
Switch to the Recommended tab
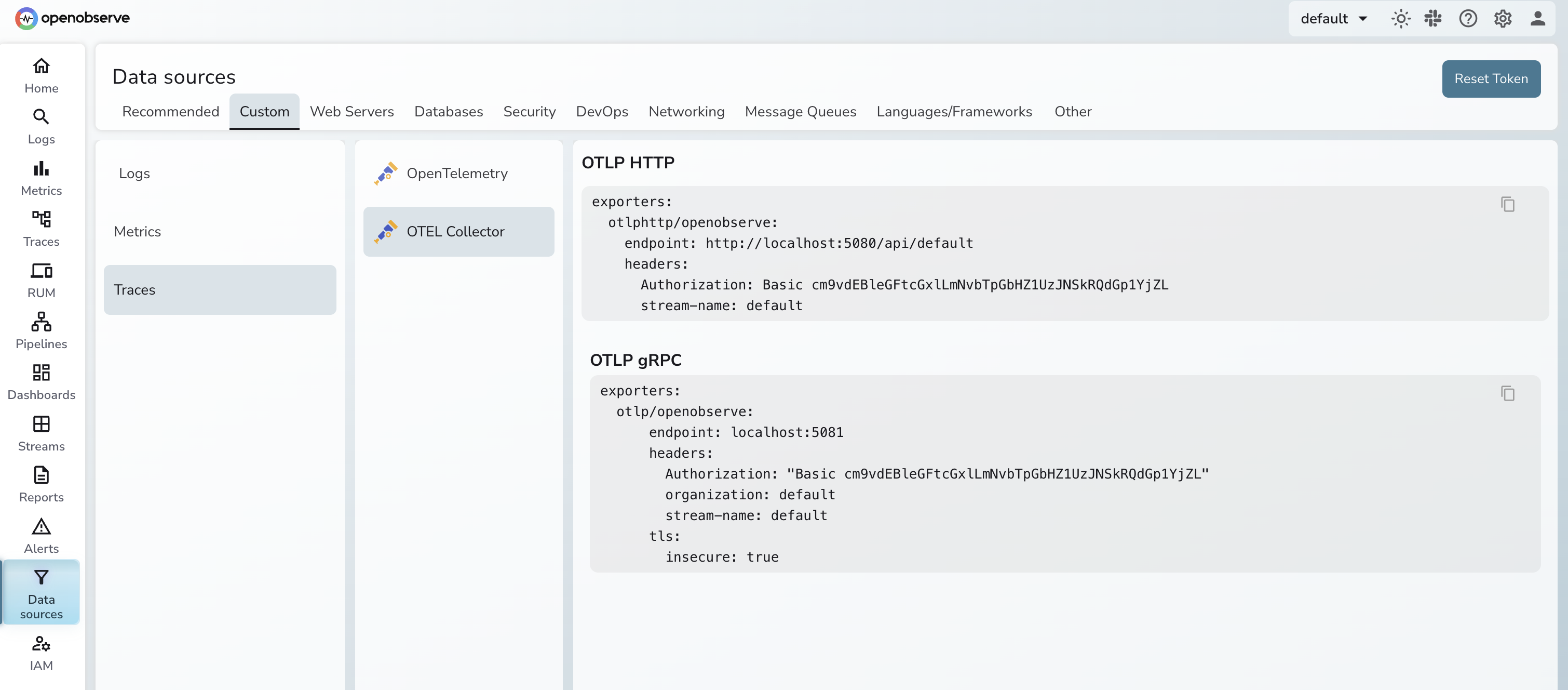pyautogui.click(x=170, y=111)
